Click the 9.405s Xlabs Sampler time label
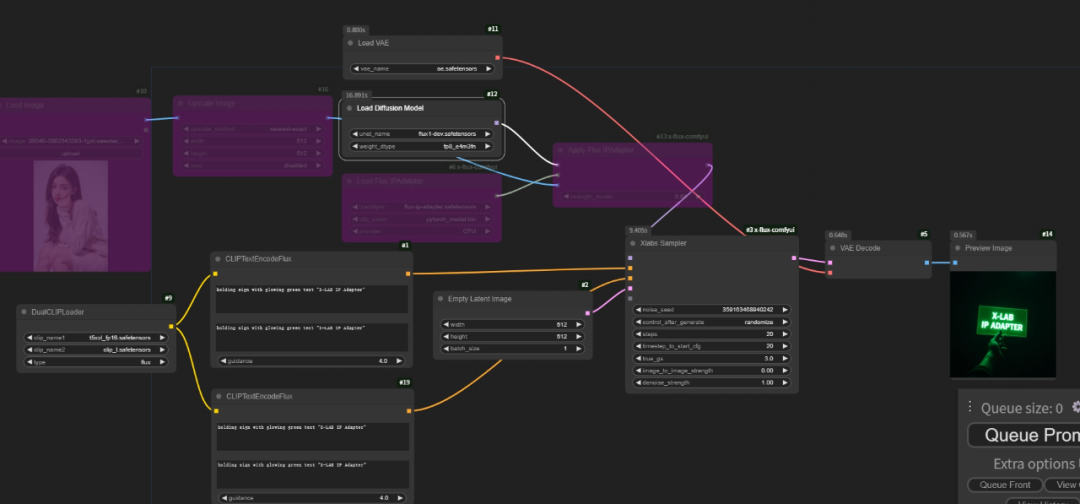This screenshot has width=1080, height=504. tap(637, 231)
